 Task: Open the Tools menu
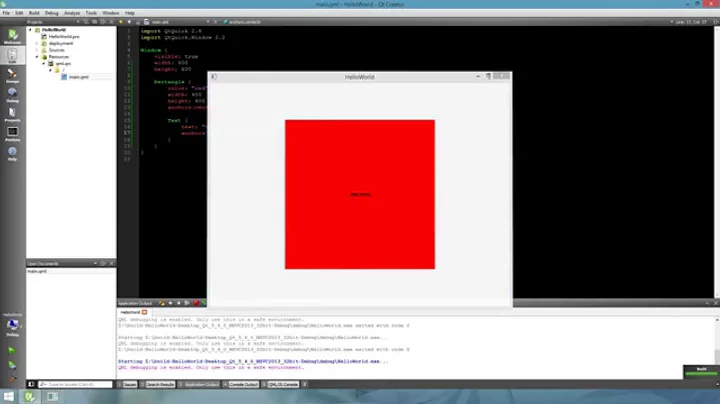pos(91,13)
